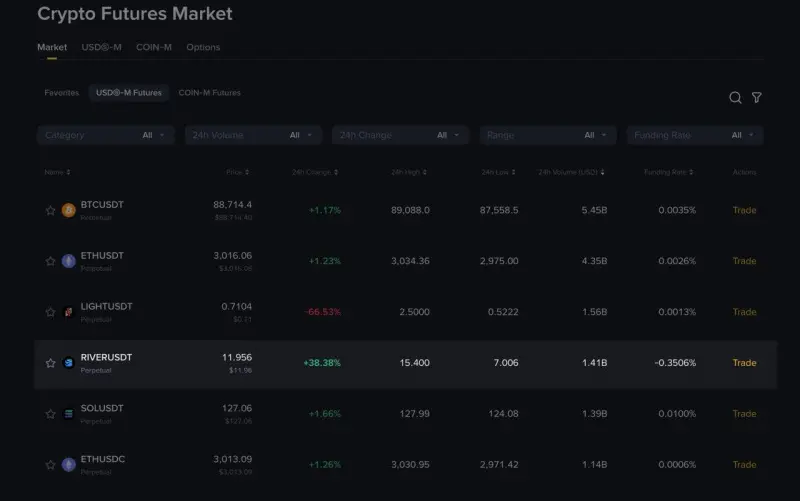Select the Favorites filter pill
The width and height of the screenshot is (800, 501).
tap(61, 93)
